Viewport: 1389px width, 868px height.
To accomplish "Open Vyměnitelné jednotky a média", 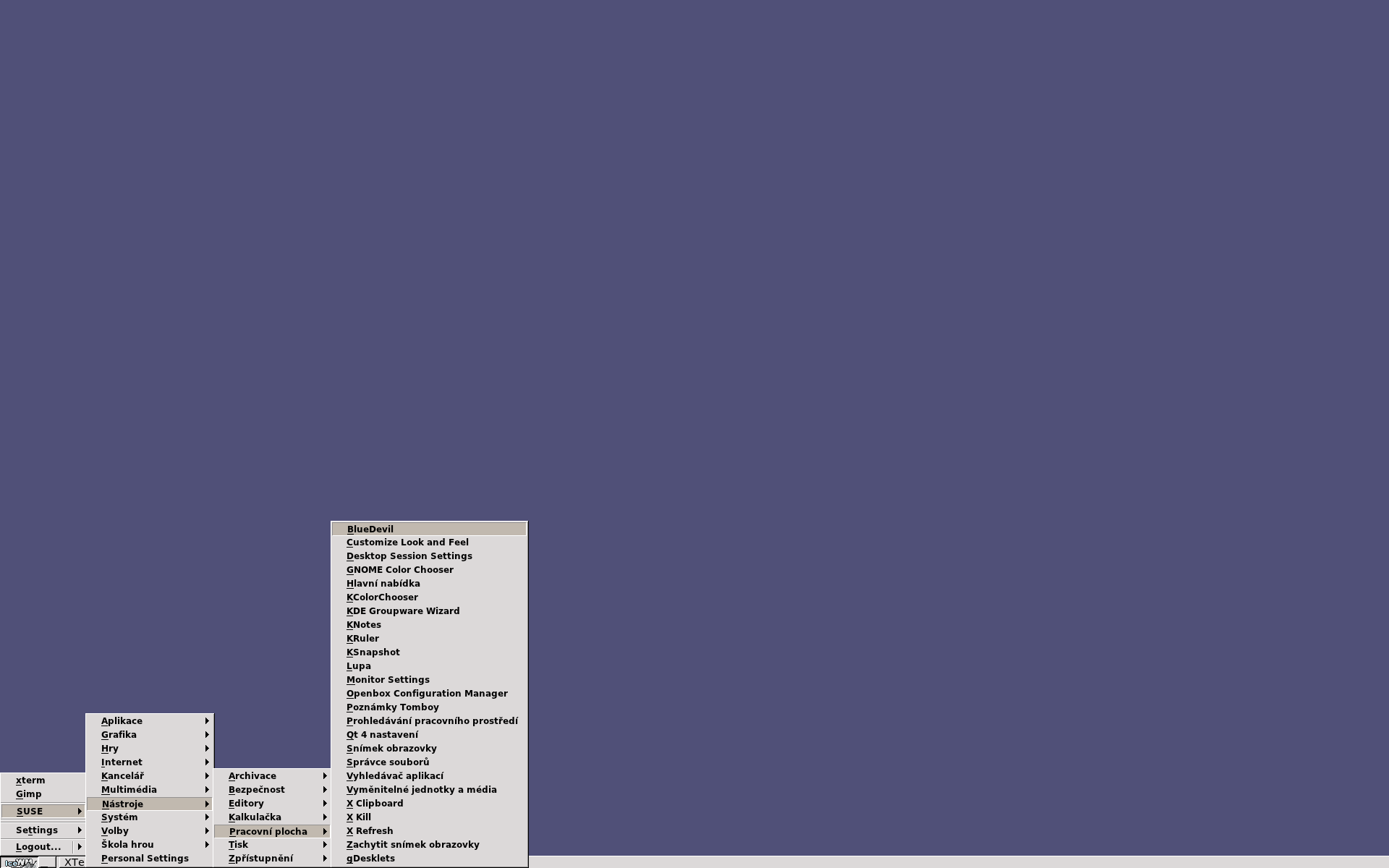I will (429, 790).
